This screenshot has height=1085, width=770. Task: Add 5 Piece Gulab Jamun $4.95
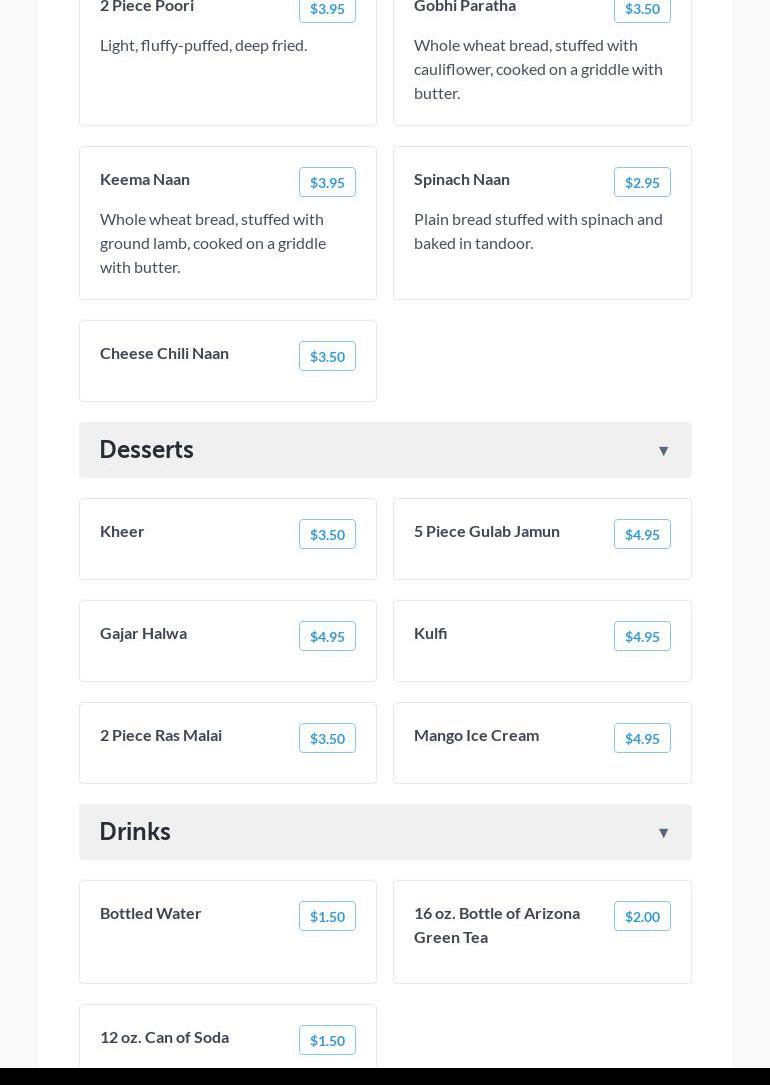642,534
